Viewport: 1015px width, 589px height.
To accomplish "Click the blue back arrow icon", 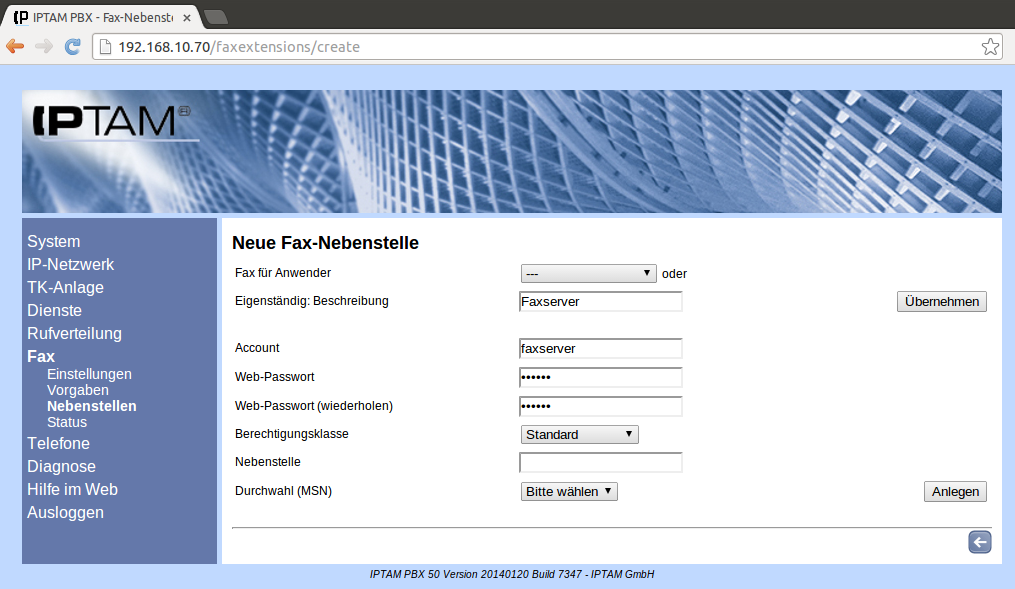I will point(979,542).
